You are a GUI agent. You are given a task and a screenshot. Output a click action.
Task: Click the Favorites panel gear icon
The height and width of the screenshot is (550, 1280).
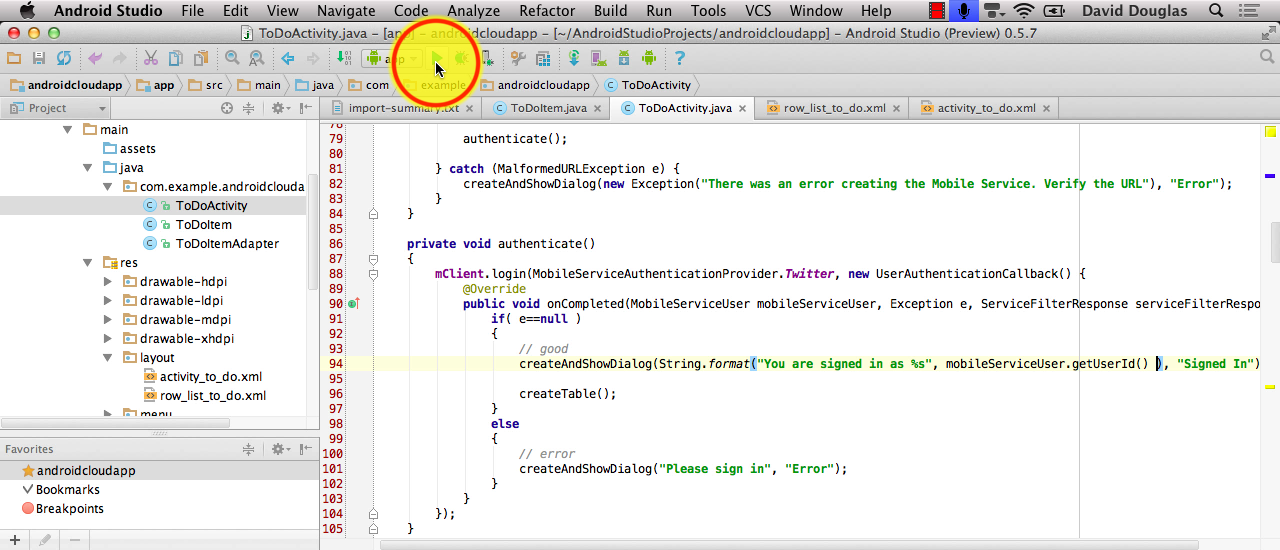pyautogui.click(x=279, y=450)
